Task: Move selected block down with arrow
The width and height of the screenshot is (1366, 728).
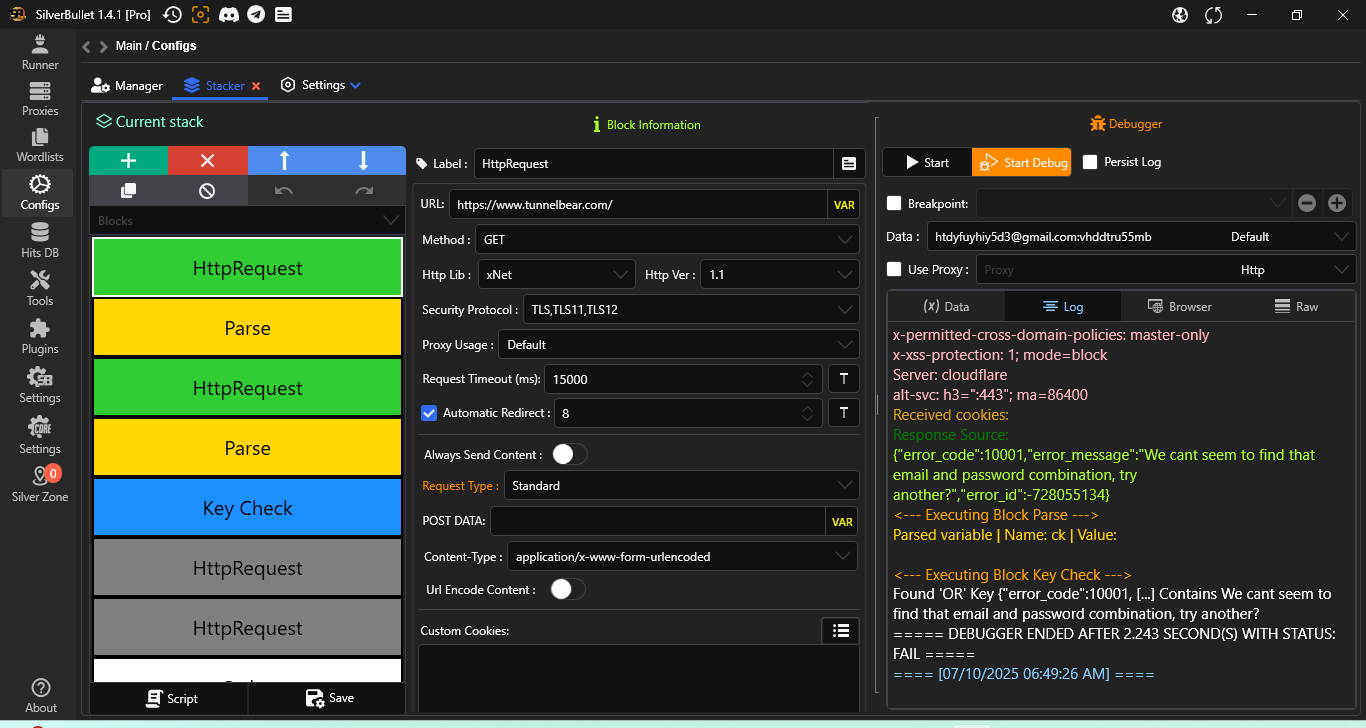Action: (364, 161)
